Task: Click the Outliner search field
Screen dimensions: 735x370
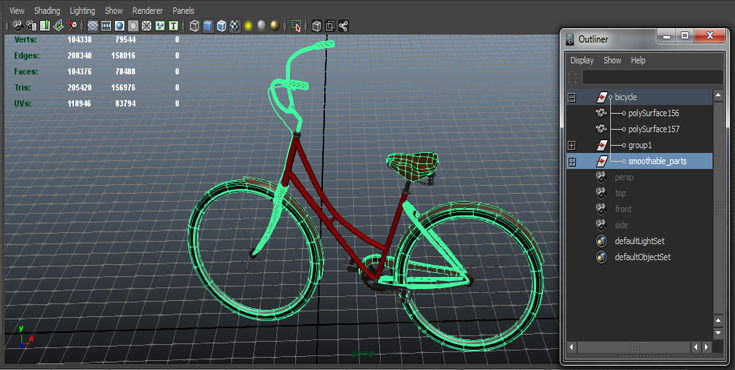Action: (652, 77)
